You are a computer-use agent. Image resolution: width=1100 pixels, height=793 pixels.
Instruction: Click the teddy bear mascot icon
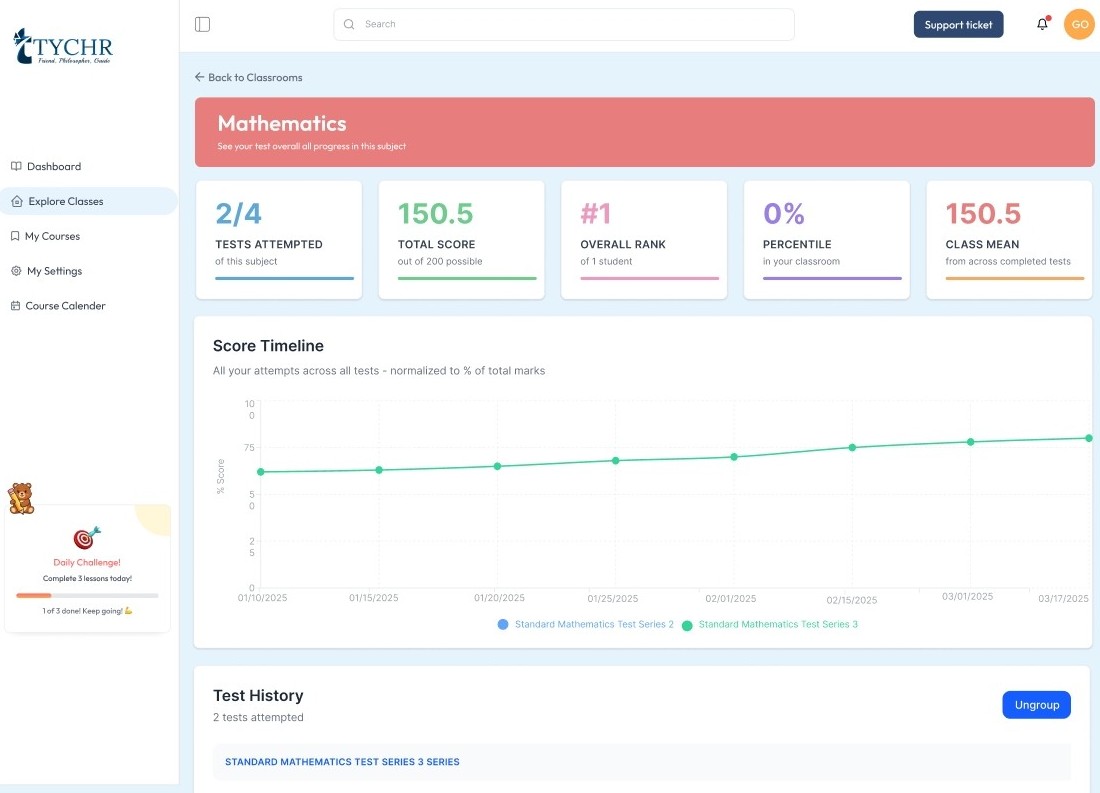(21, 497)
